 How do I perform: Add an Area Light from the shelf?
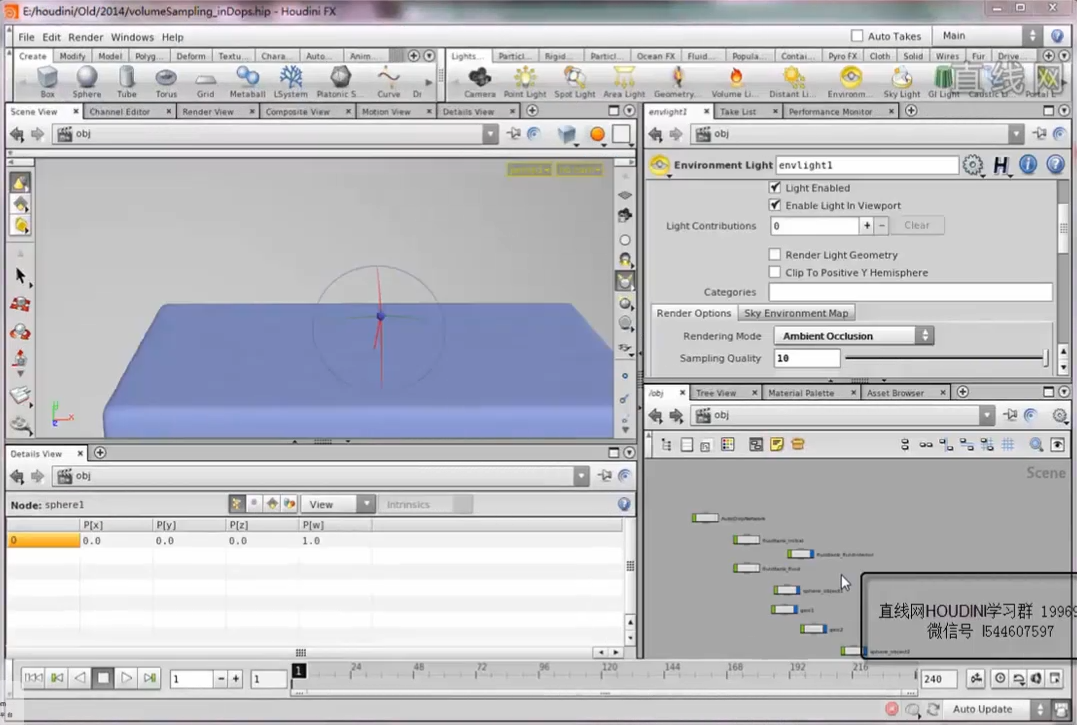pos(624,82)
